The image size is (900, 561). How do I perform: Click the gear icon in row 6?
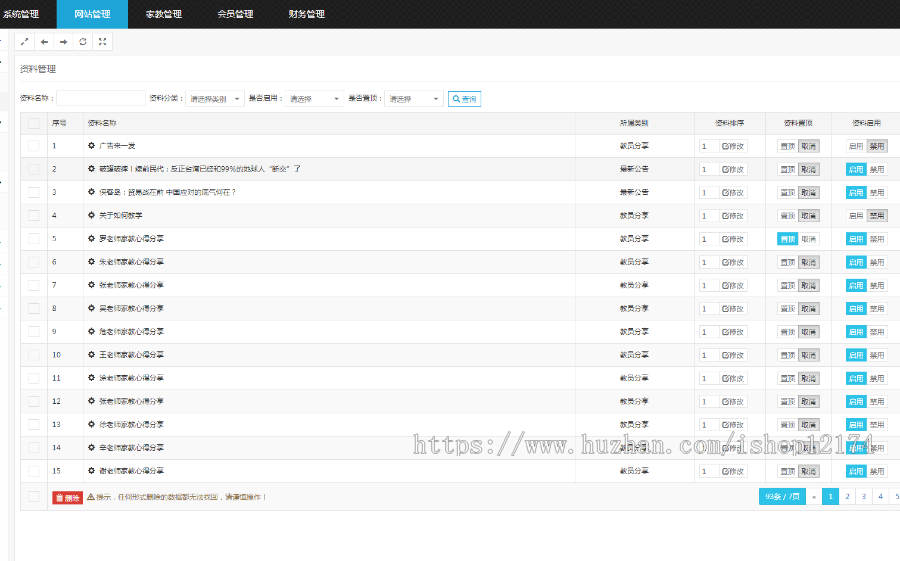[91, 262]
